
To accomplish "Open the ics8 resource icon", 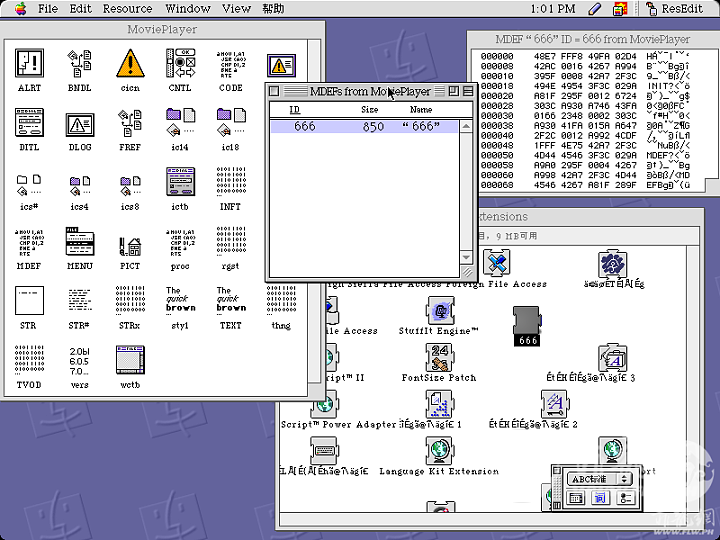I will (130, 185).
